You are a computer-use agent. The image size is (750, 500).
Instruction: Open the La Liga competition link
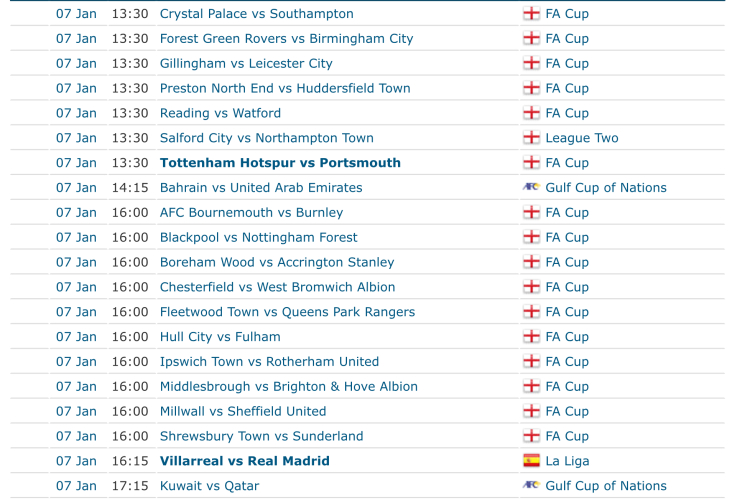(567, 461)
